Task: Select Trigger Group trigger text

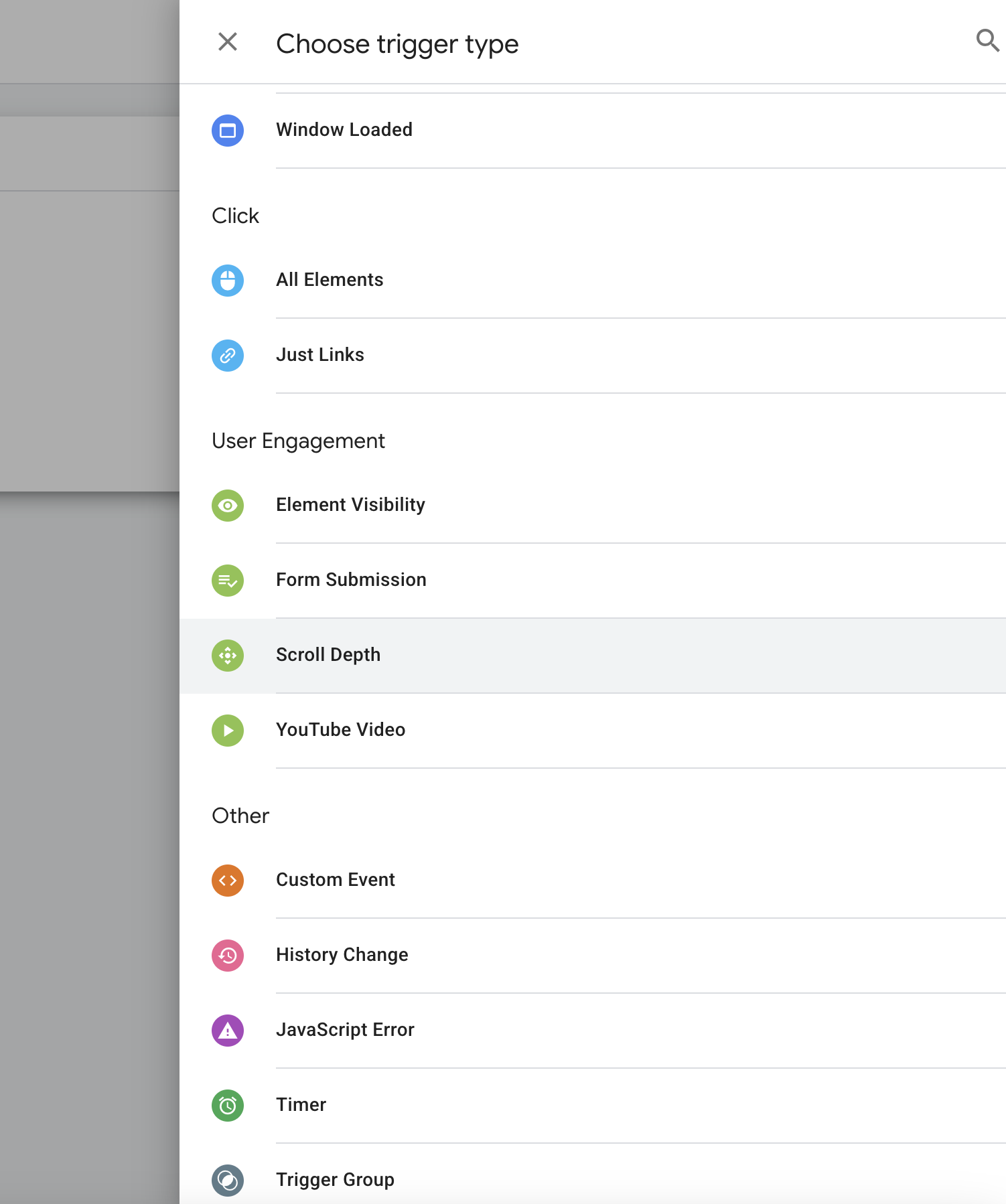Action: 335,1180
